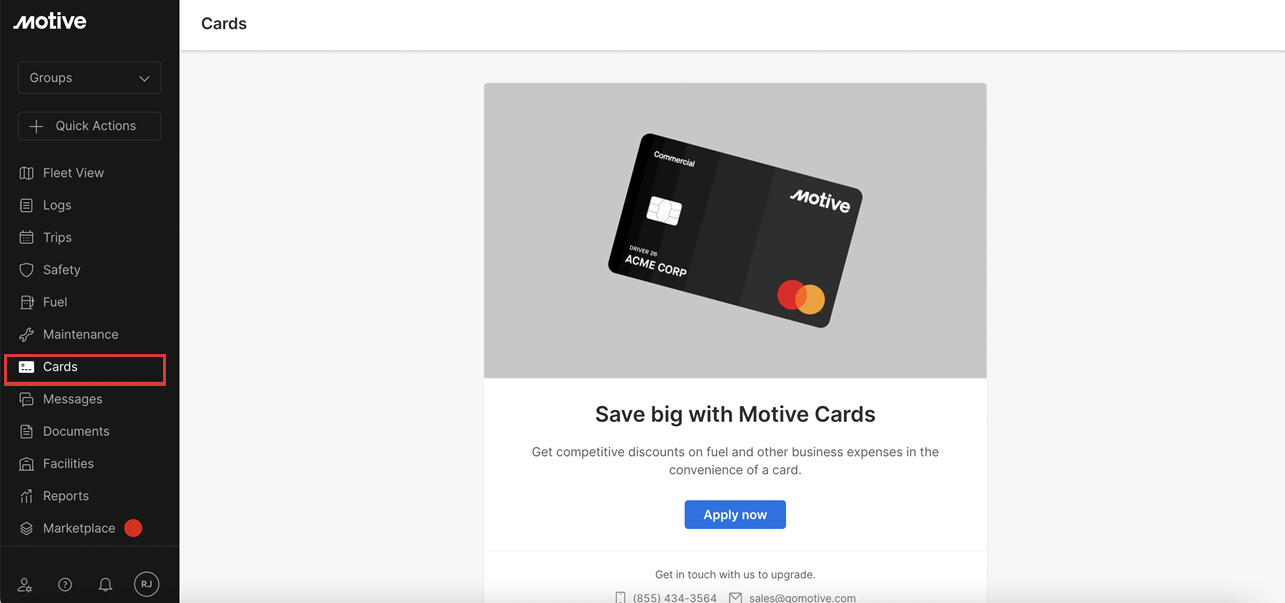The image size is (1285, 603).
Task: Open the help question mark icon
Action: pyautogui.click(x=65, y=585)
